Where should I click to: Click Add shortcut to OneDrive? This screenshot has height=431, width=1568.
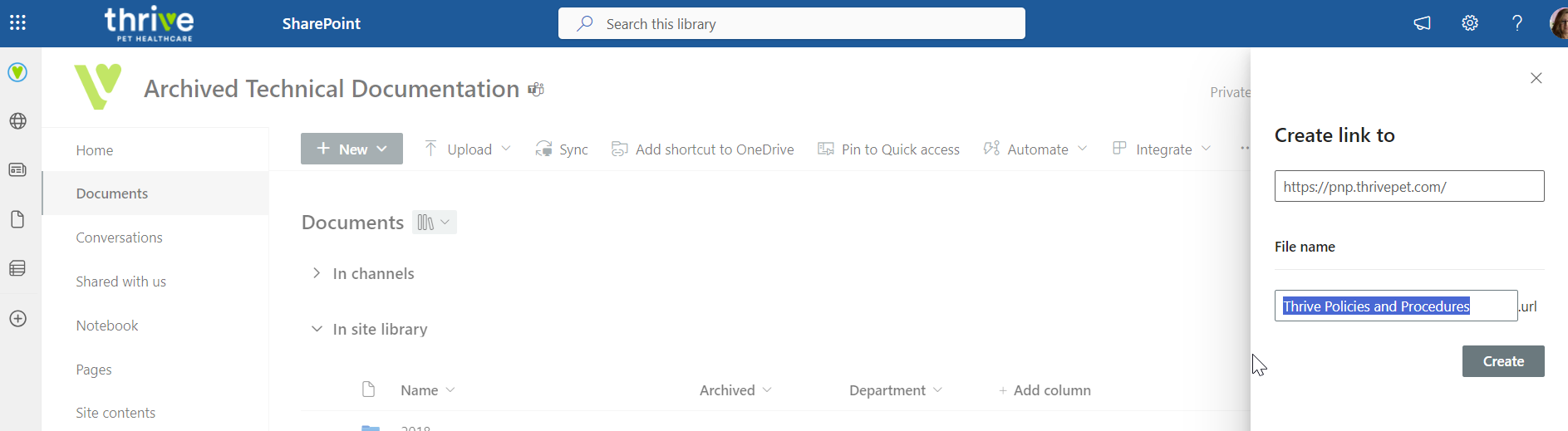tap(703, 149)
